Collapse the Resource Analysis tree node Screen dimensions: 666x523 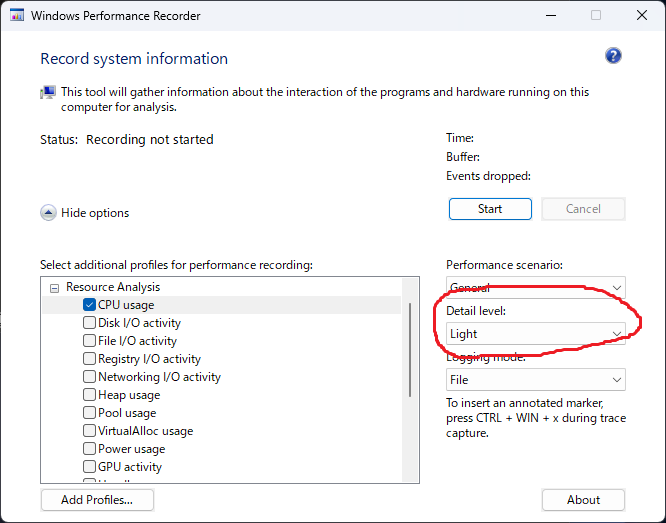coord(54,288)
